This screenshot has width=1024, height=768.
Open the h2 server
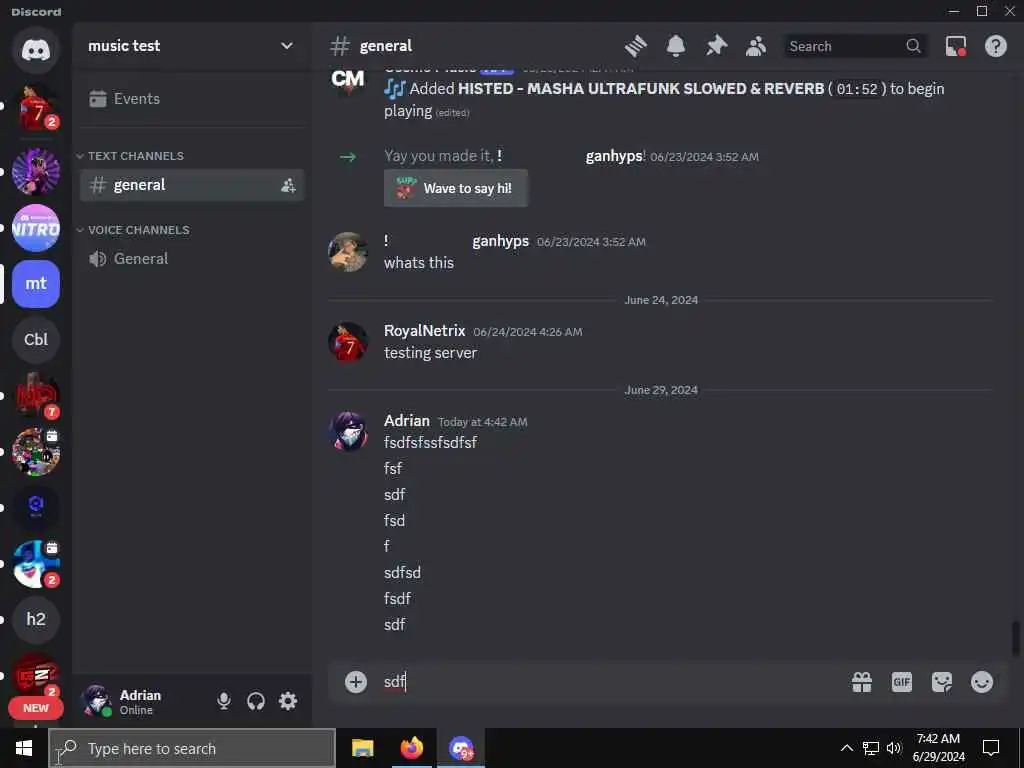[36, 619]
